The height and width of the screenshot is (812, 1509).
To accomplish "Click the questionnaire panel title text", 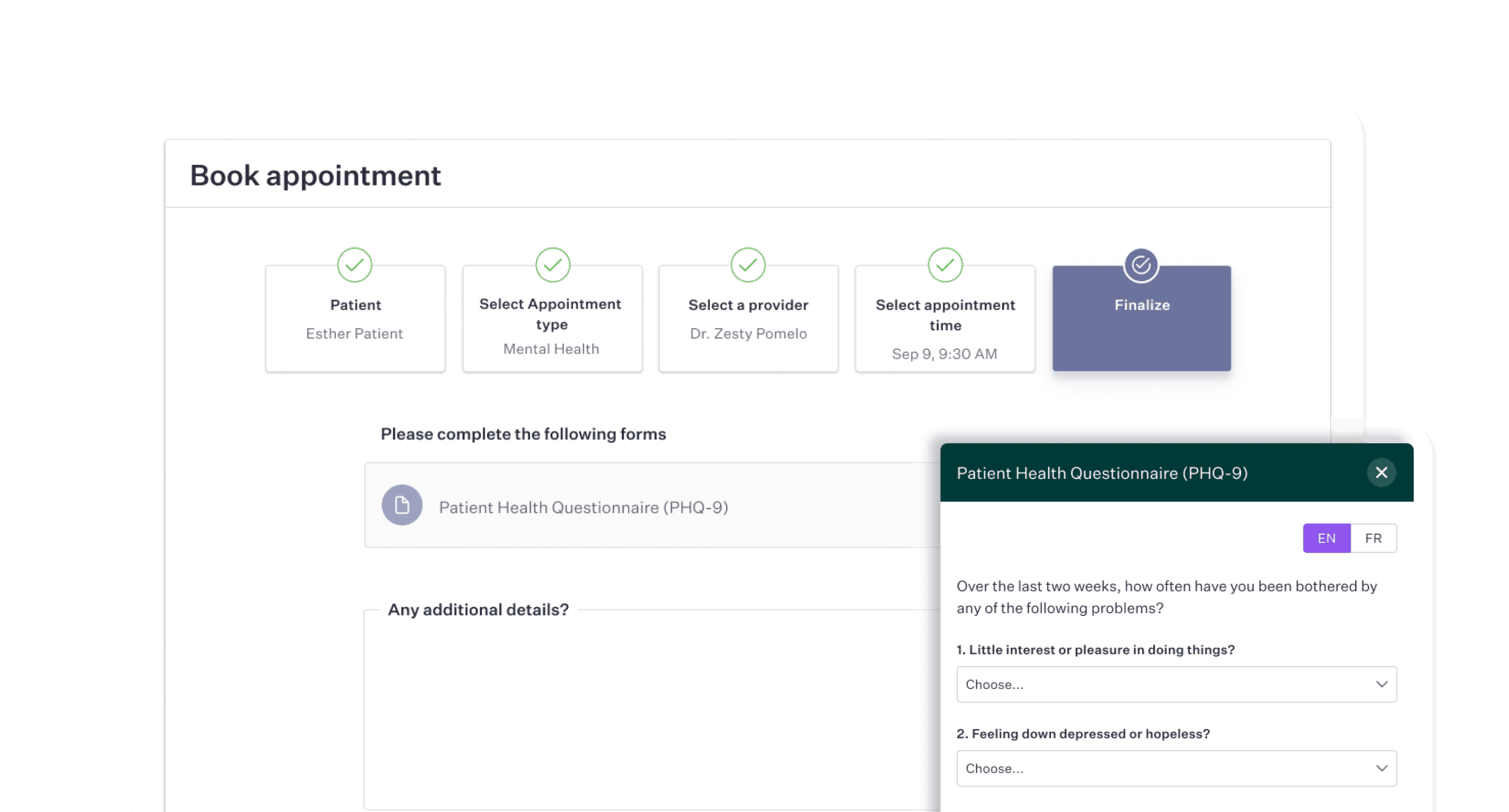I will click(x=1102, y=473).
